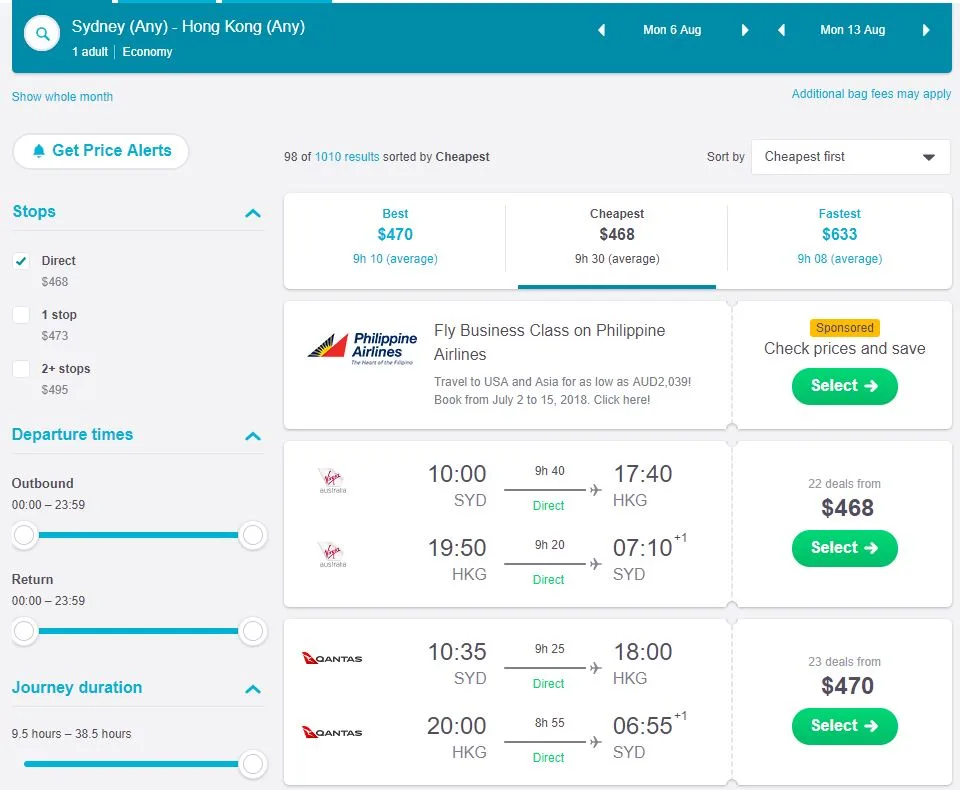Select the $468 Virgin Australia deal
The height and width of the screenshot is (790, 960).
tap(844, 548)
